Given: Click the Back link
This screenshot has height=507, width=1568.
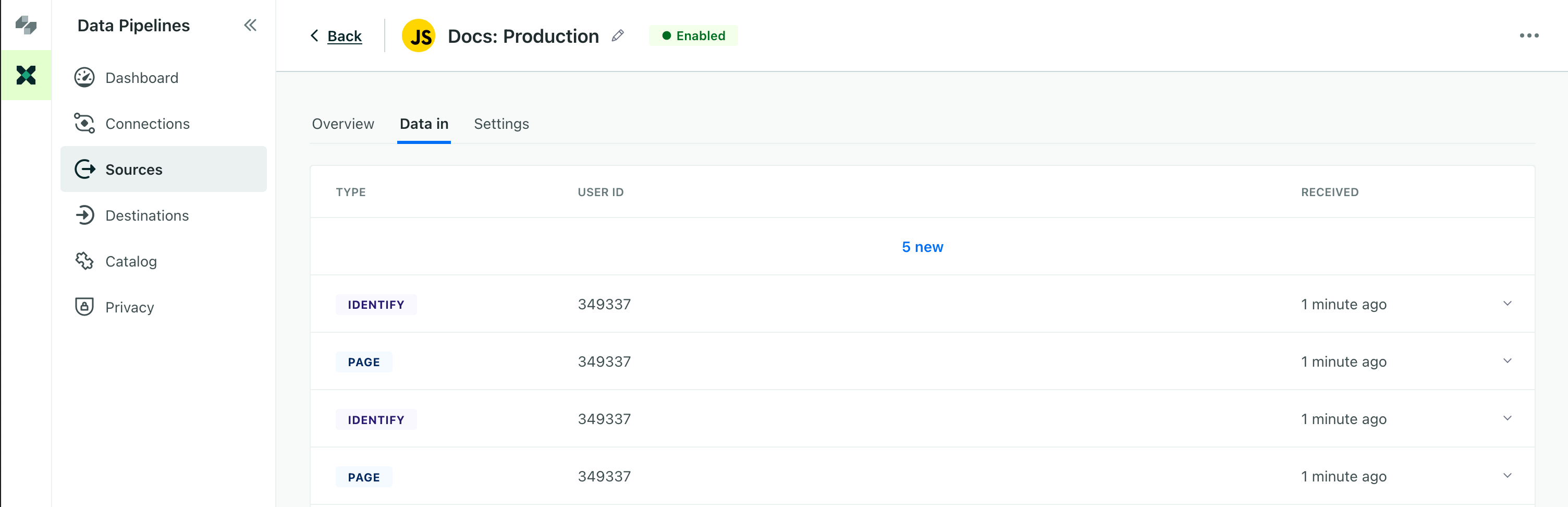Looking at the screenshot, I should 345,37.
